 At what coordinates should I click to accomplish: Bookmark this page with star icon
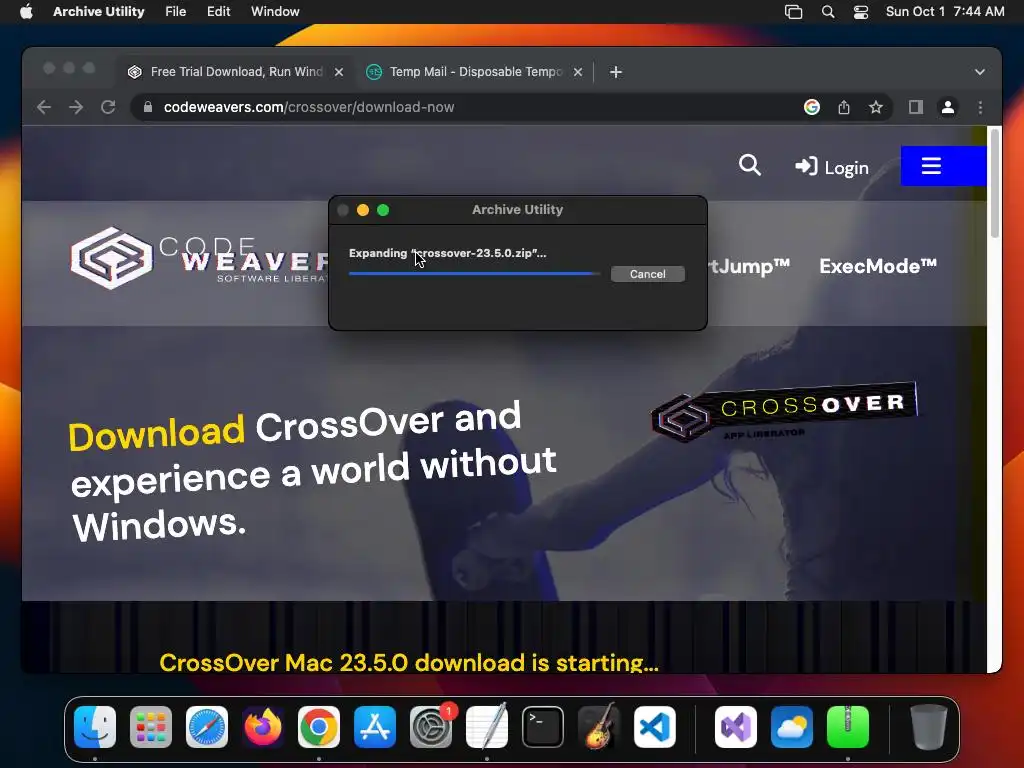[876, 107]
